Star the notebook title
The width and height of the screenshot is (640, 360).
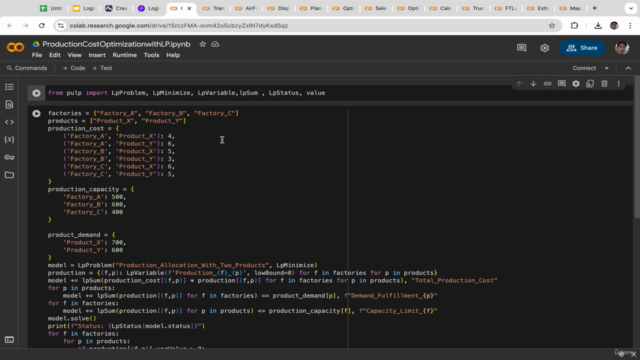pyautogui.click(x=202, y=44)
